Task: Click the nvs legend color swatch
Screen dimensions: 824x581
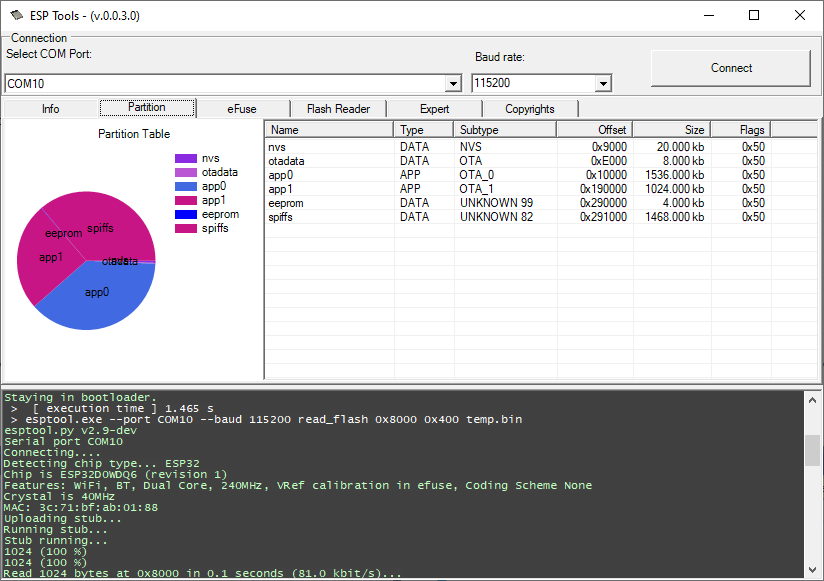Action: point(186,158)
